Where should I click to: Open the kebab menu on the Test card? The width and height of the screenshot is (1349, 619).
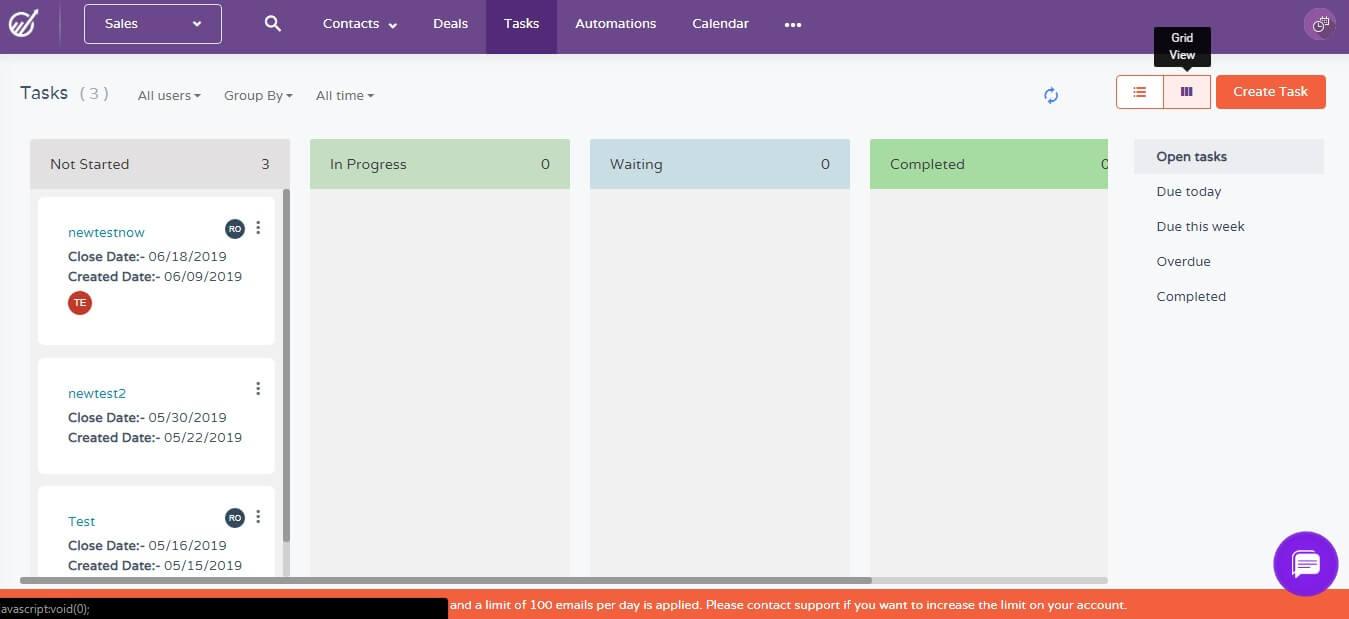[x=258, y=516]
